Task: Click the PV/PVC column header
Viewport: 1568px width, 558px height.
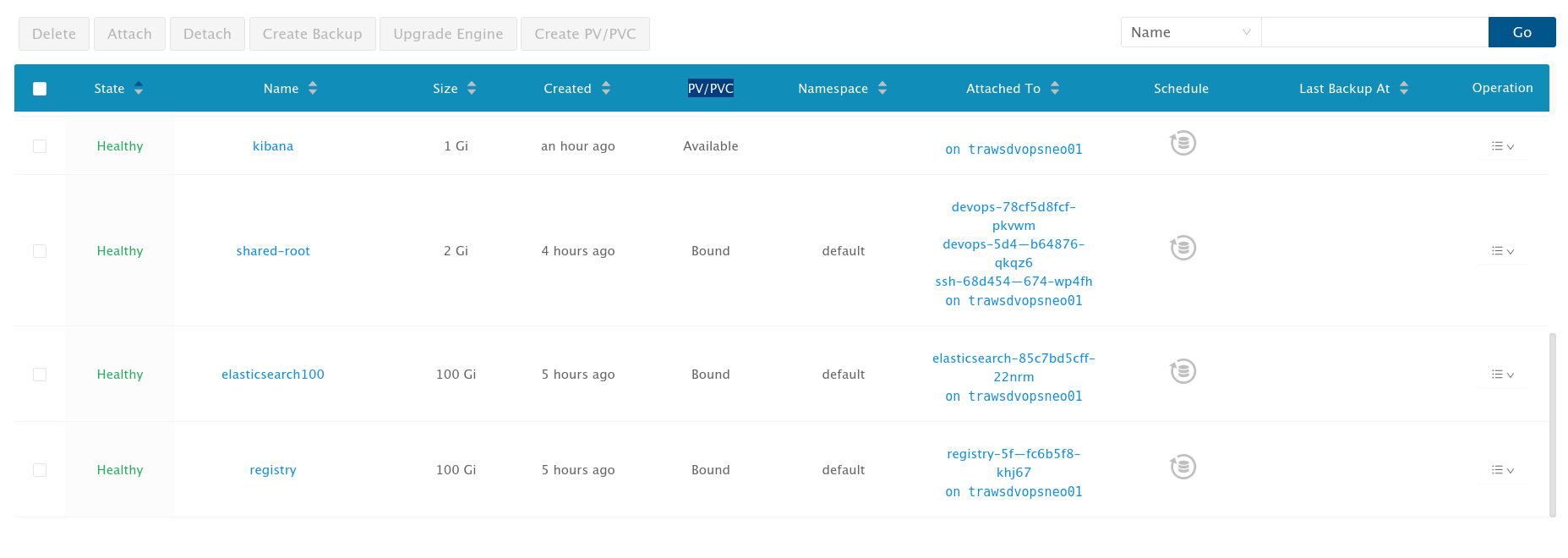Action: pyautogui.click(x=711, y=88)
